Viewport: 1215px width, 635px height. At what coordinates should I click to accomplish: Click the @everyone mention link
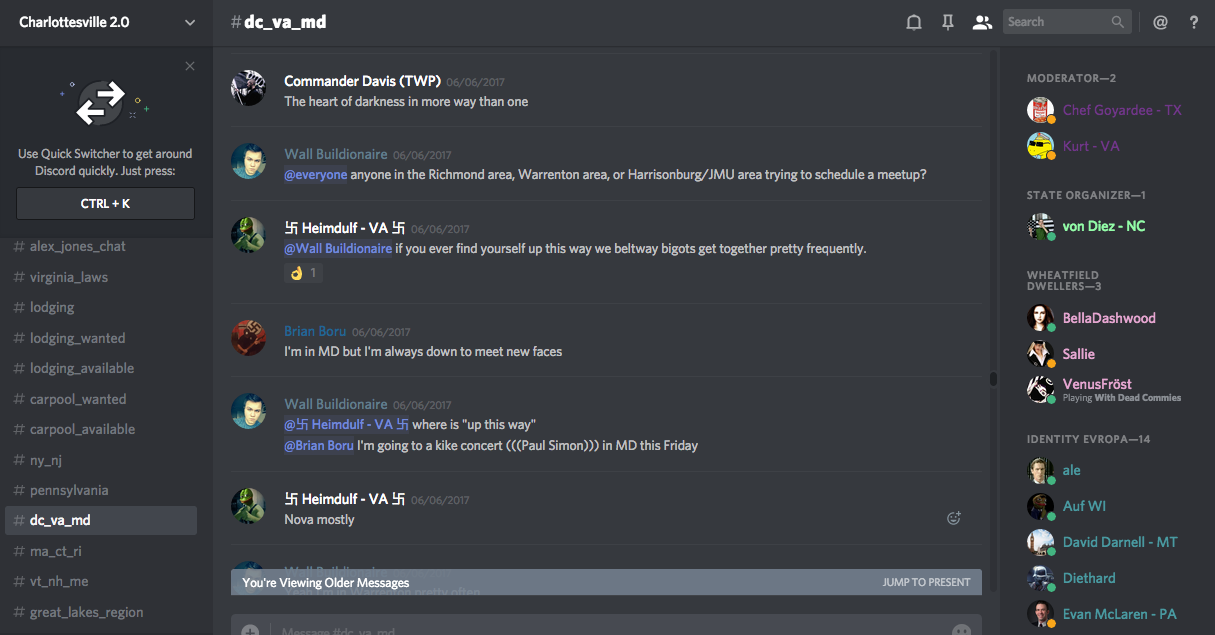(316, 174)
